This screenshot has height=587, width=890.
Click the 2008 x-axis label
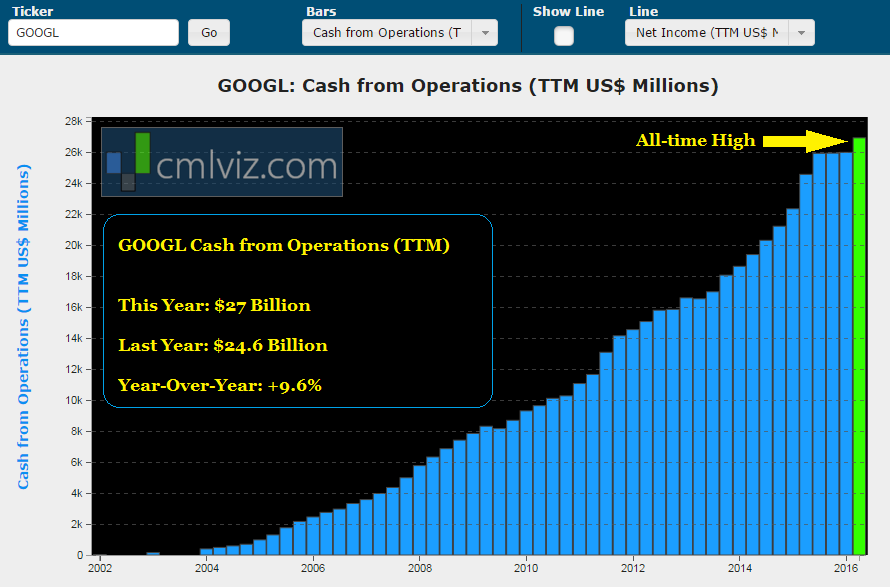click(419, 568)
